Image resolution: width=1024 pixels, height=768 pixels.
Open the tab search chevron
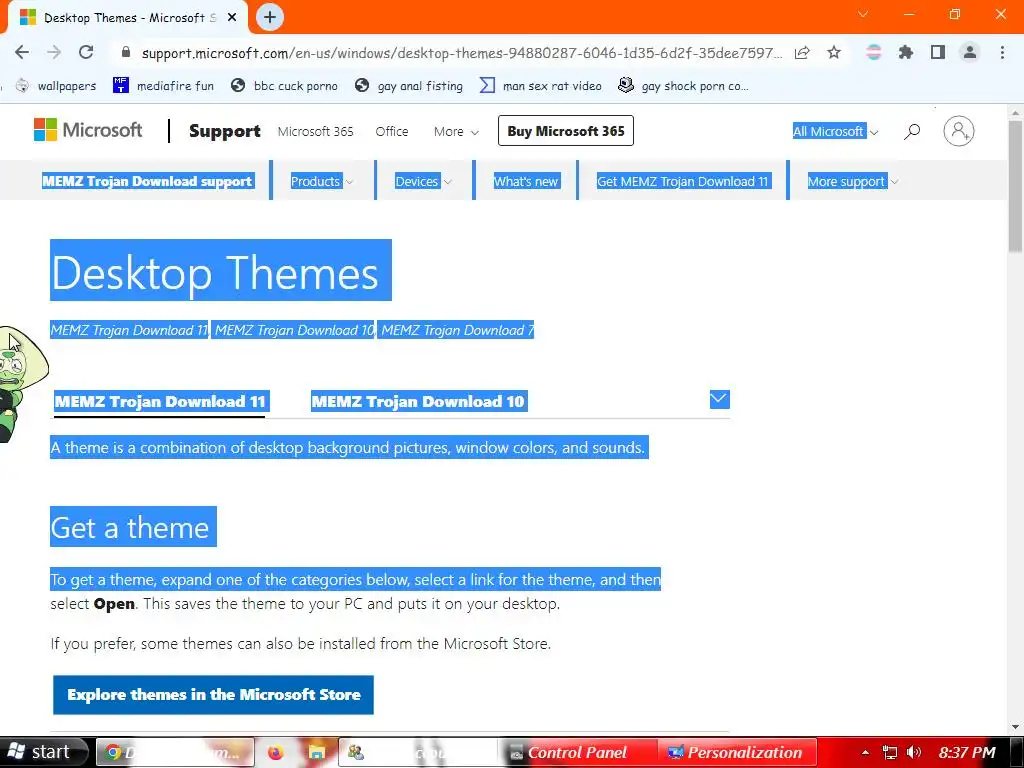coord(863,14)
